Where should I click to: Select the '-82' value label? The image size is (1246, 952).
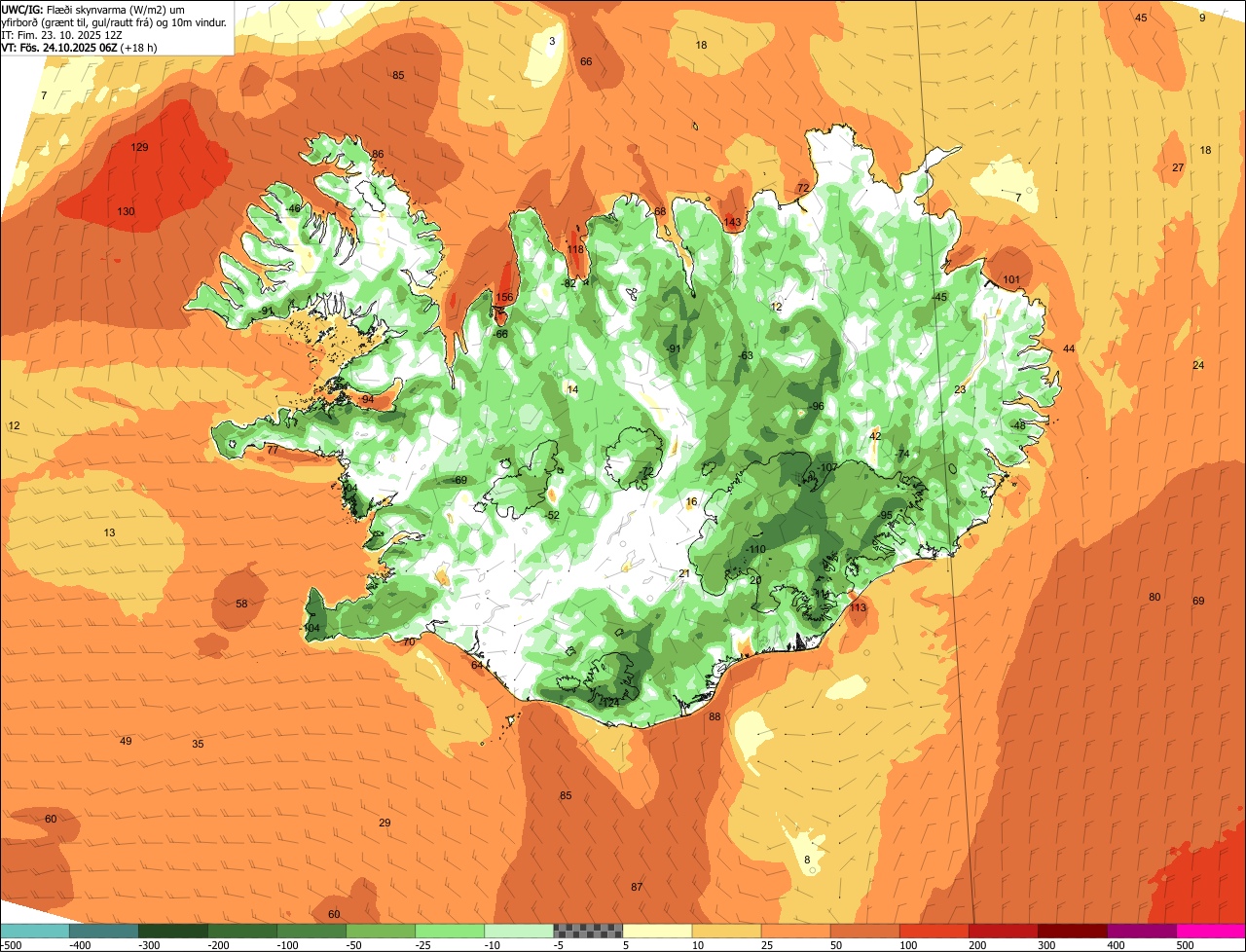click(x=568, y=284)
